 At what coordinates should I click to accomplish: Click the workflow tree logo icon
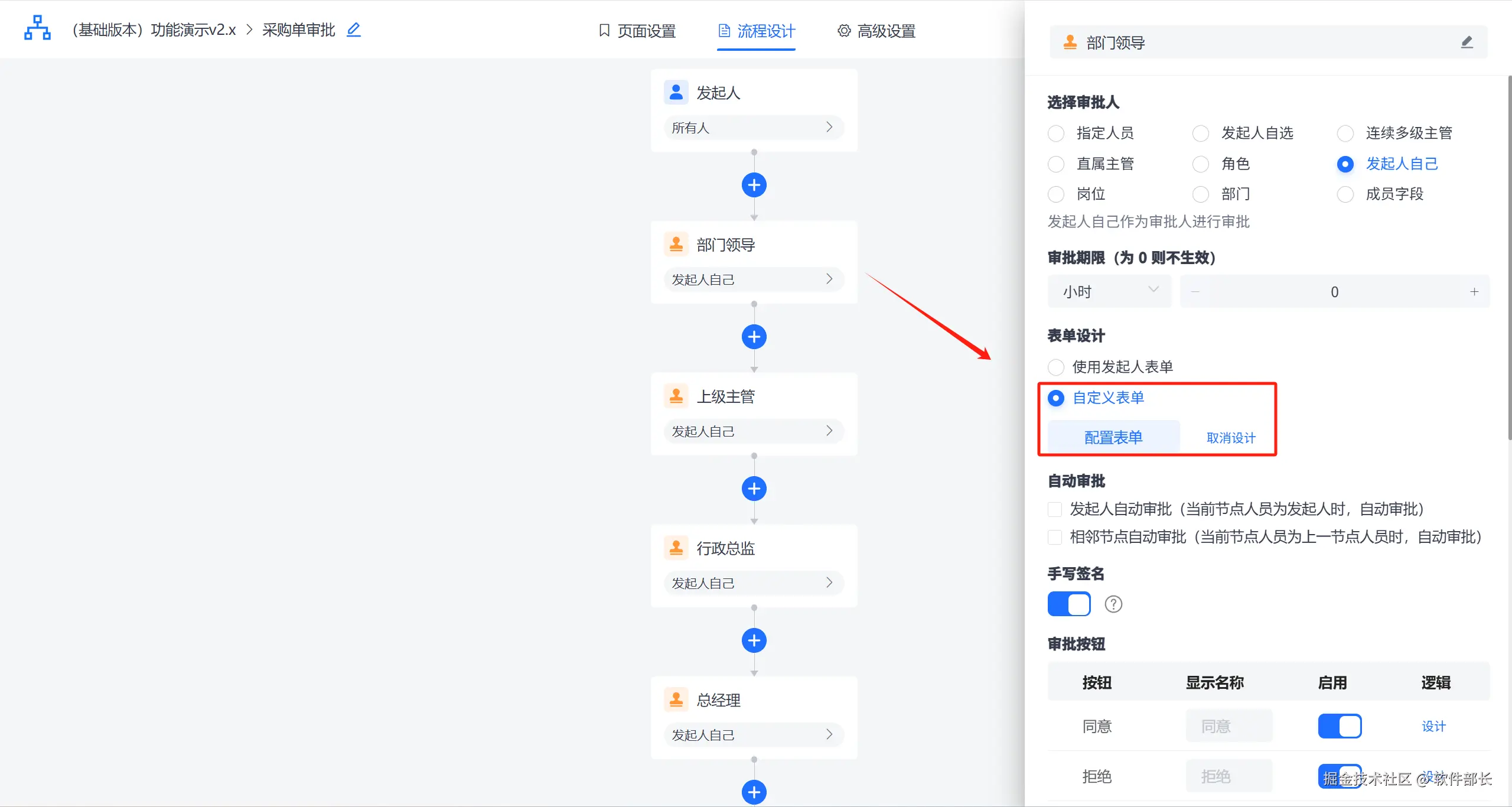[37, 28]
